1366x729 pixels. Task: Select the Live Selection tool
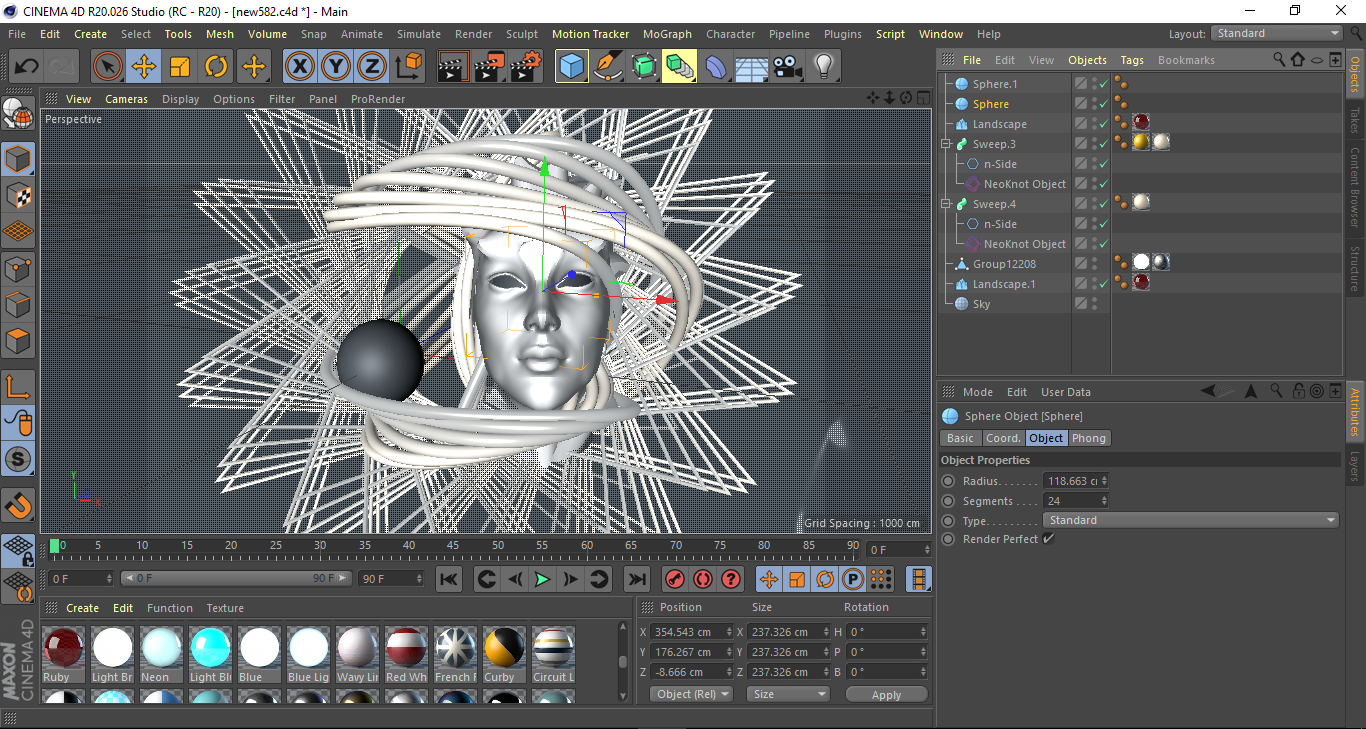[108, 67]
